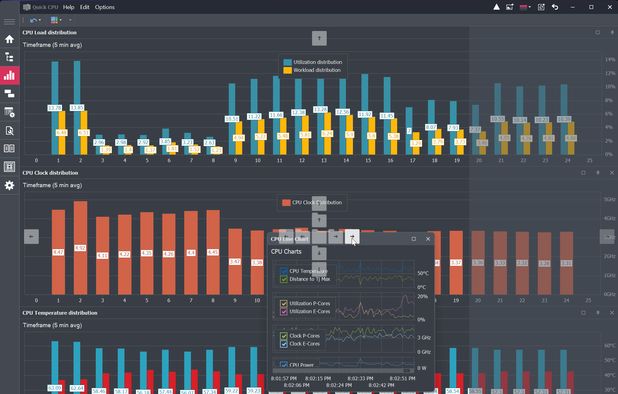Image resolution: width=618 pixels, height=394 pixels.
Task: Toggle the Utilization P-Cores checkbox
Action: (x=283, y=303)
